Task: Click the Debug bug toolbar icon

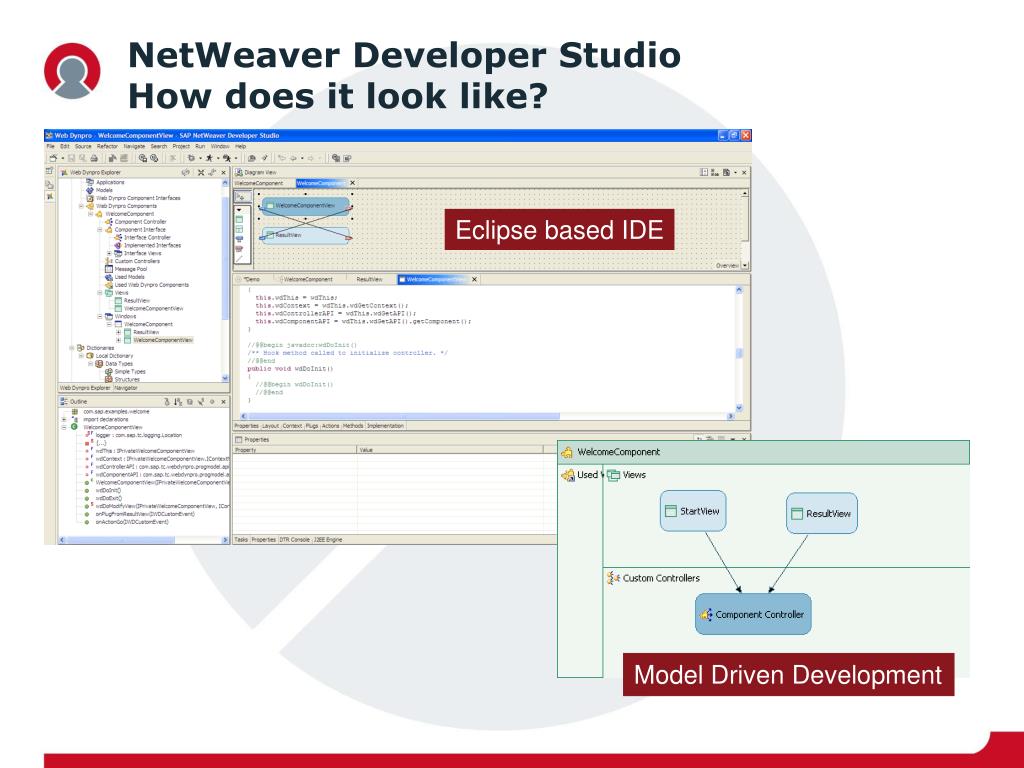Action: 191,158
